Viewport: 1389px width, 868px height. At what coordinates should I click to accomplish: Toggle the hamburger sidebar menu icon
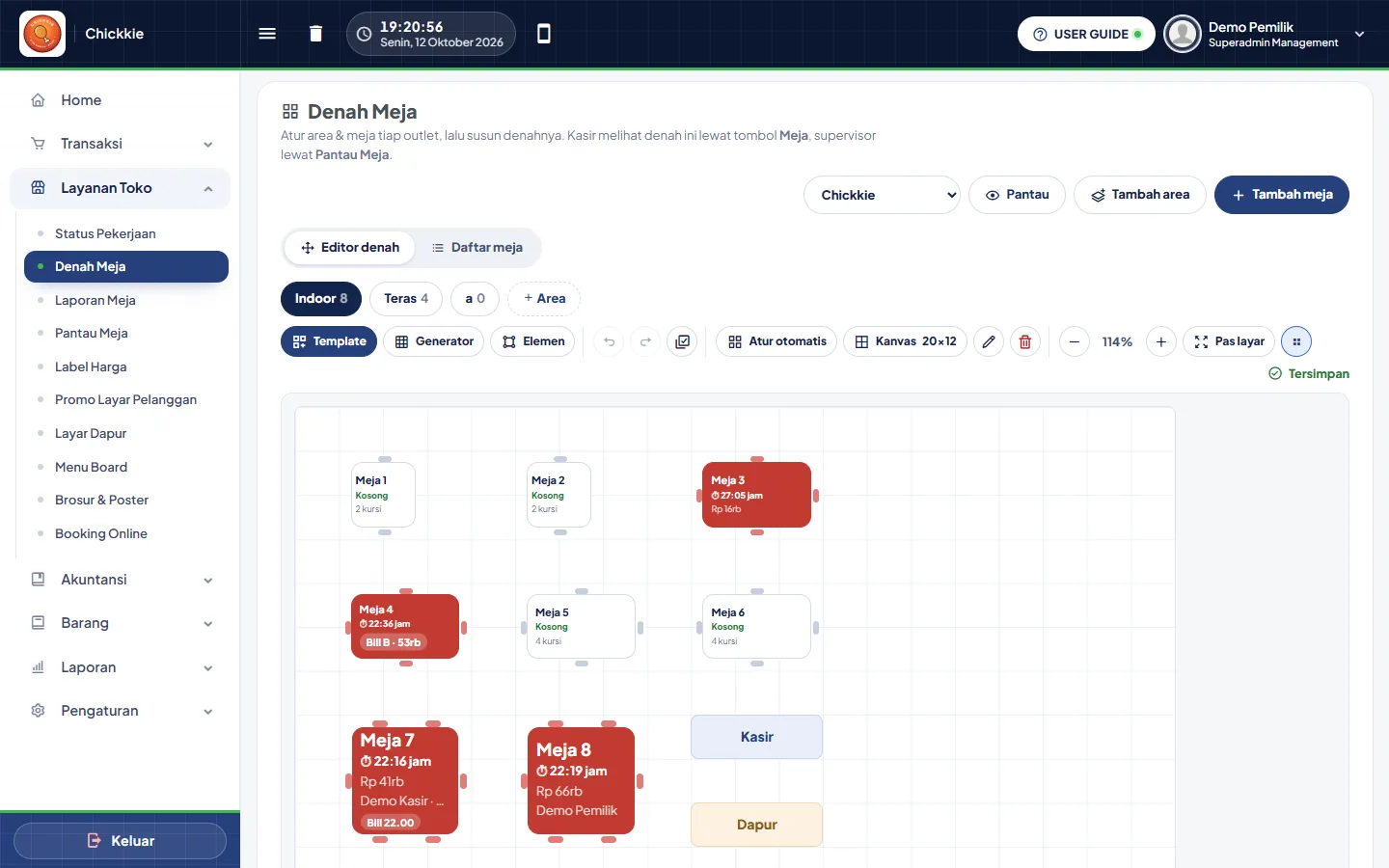tap(267, 34)
